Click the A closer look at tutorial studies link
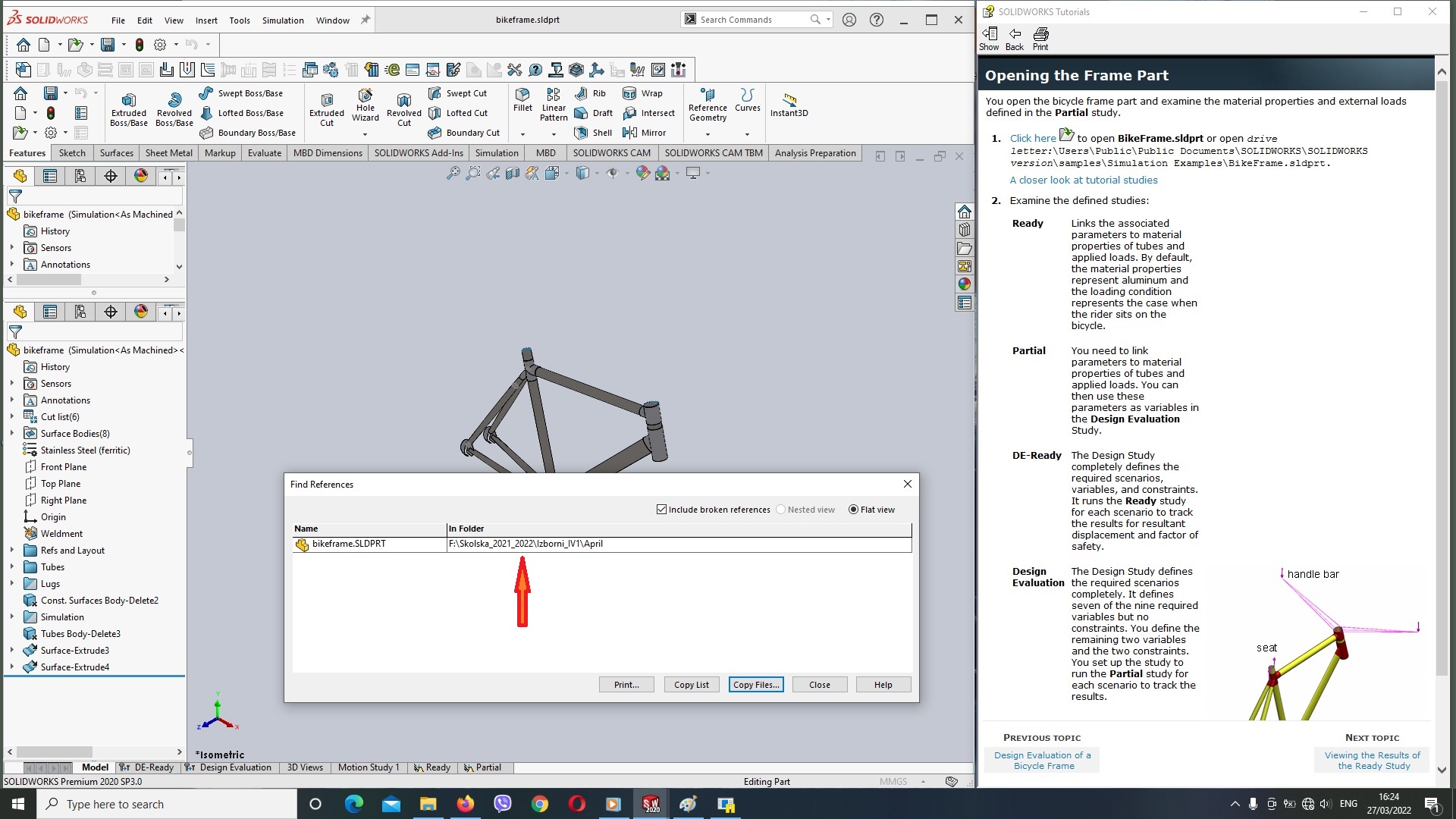Screen dimensions: 1456x819 1084,180
